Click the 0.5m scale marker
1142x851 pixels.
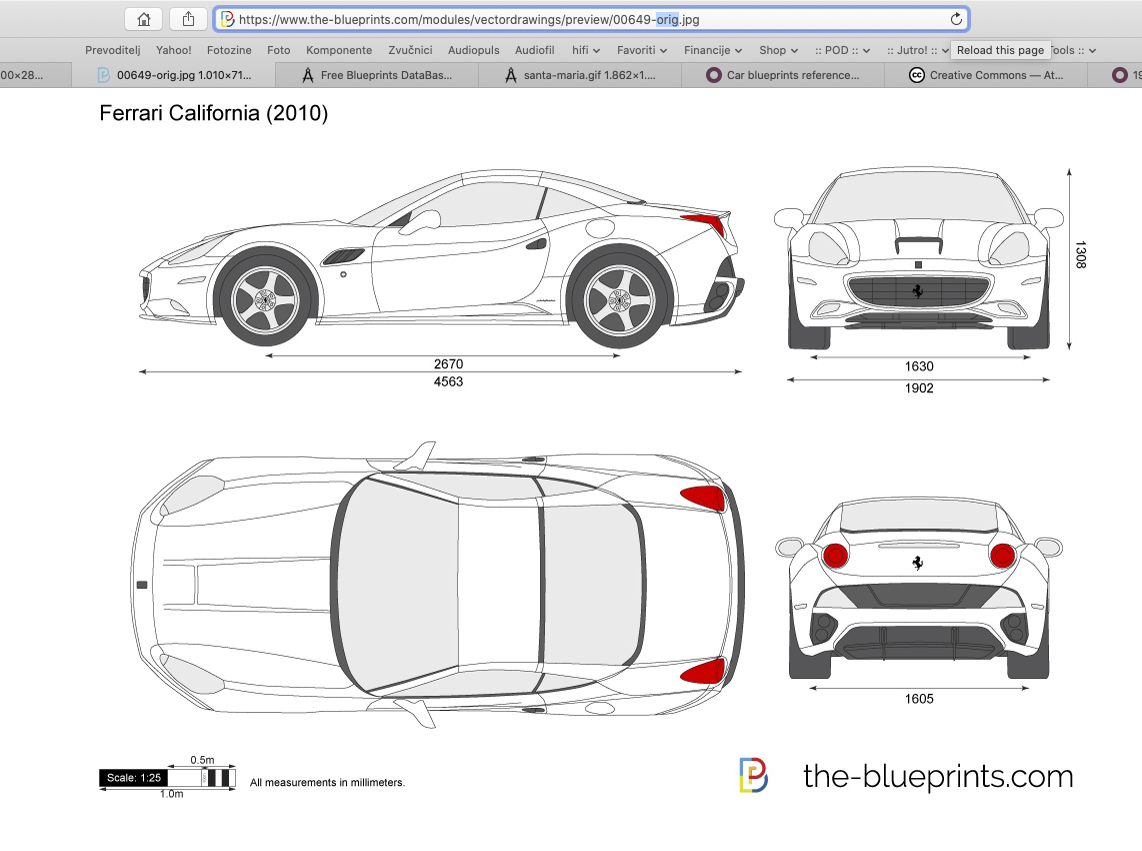(x=202, y=760)
